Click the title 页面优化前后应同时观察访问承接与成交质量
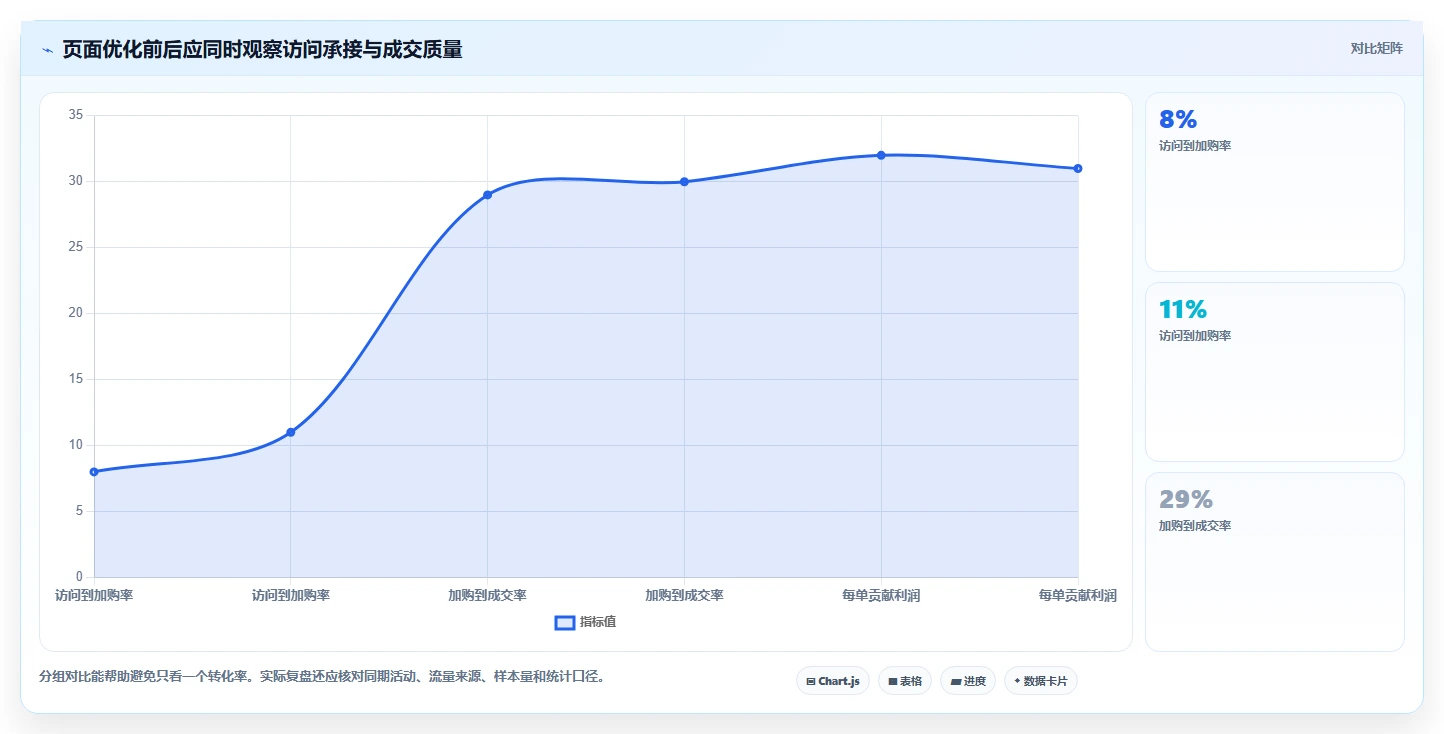This screenshot has height=734, width=1444. point(262,49)
